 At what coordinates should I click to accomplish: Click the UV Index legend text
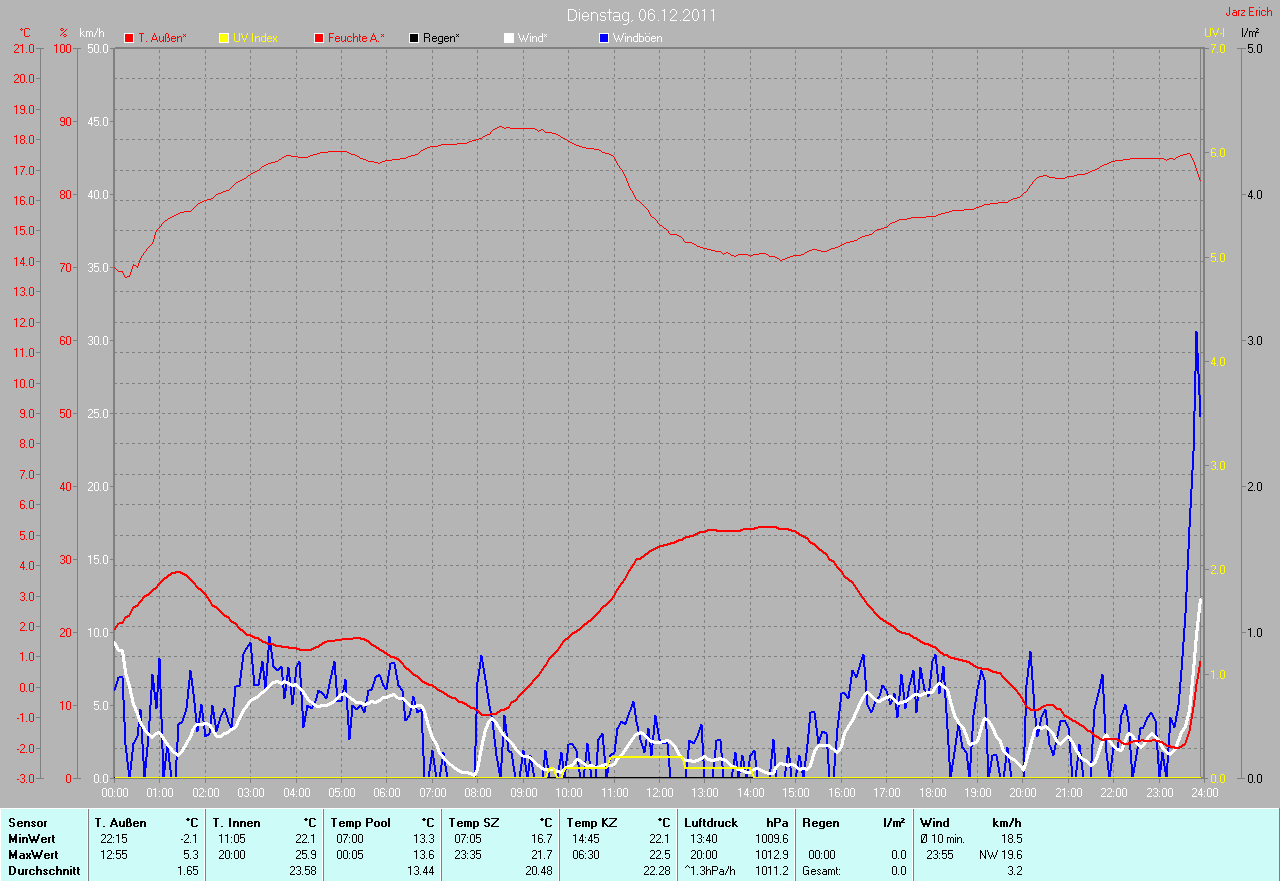[255, 38]
